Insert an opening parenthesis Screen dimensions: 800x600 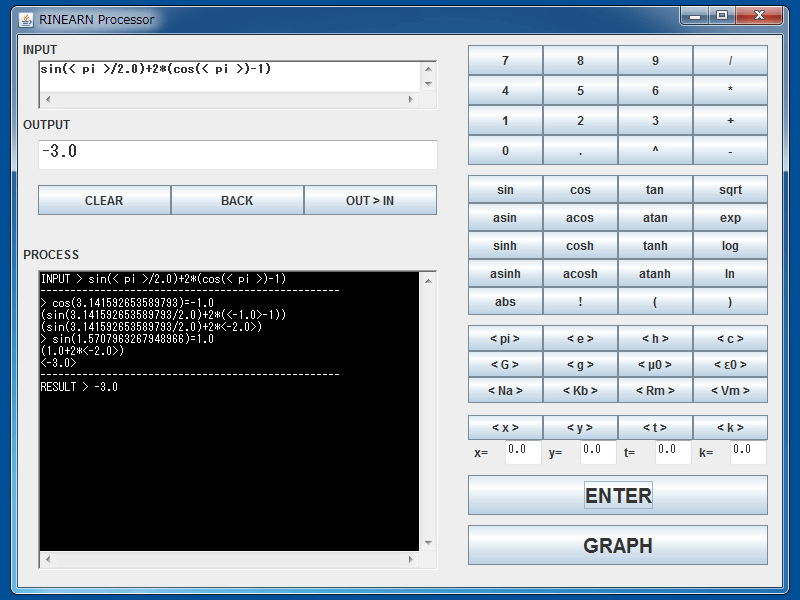pos(655,302)
